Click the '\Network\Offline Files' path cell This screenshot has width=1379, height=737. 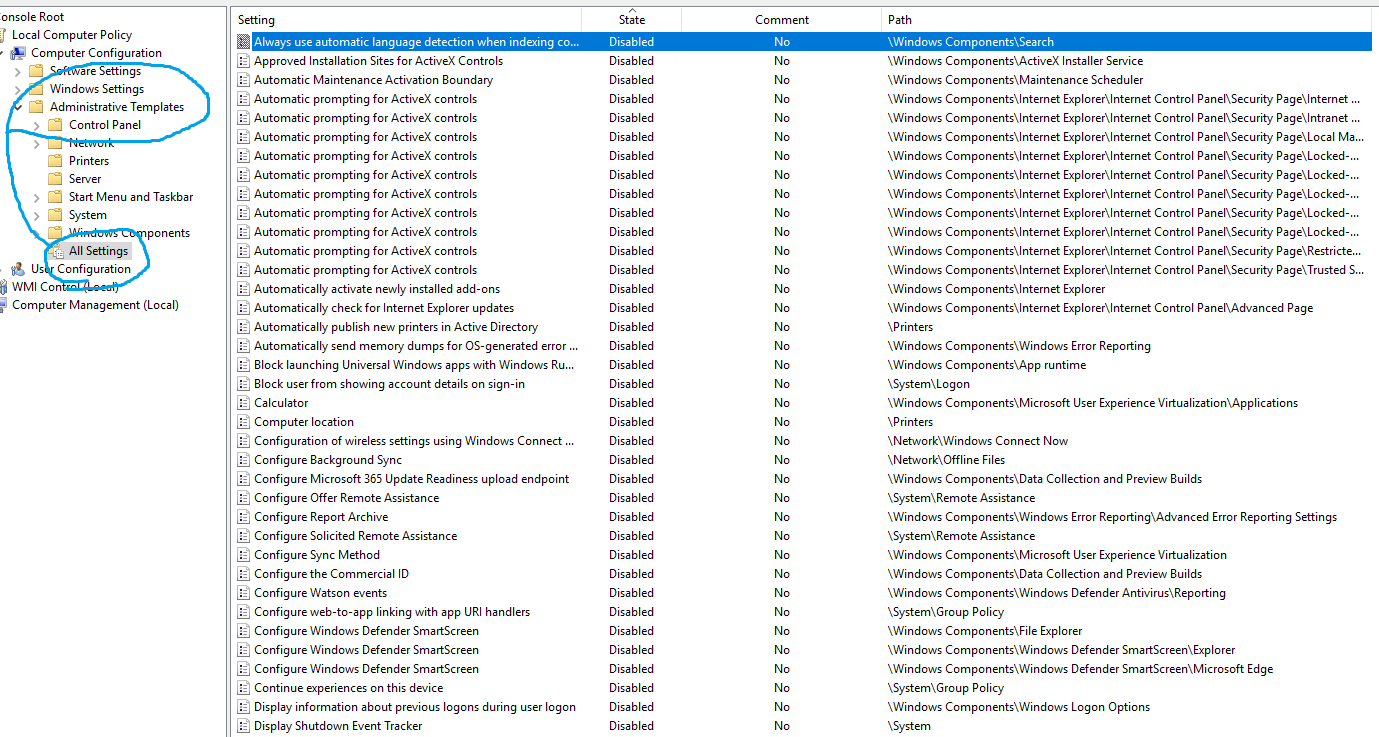[x=946, y=460]
